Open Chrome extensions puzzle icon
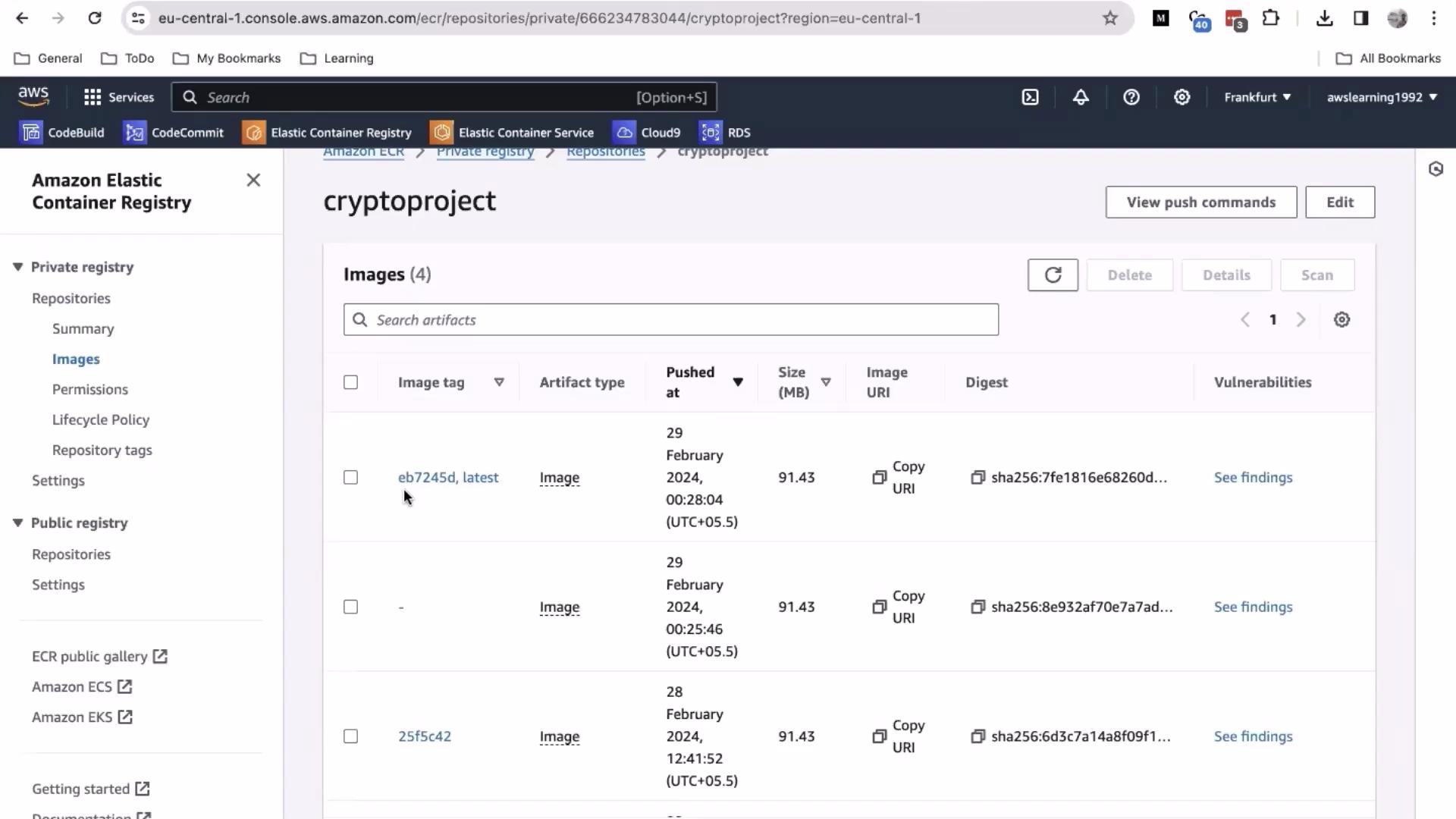 click(1271, 18)
